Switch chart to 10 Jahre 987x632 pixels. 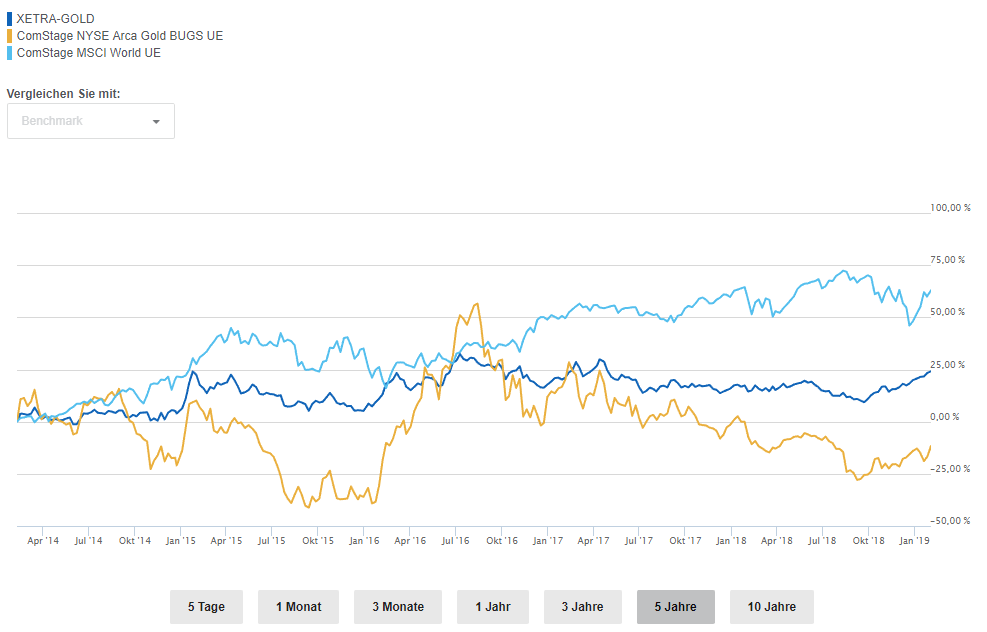[771, 607]
